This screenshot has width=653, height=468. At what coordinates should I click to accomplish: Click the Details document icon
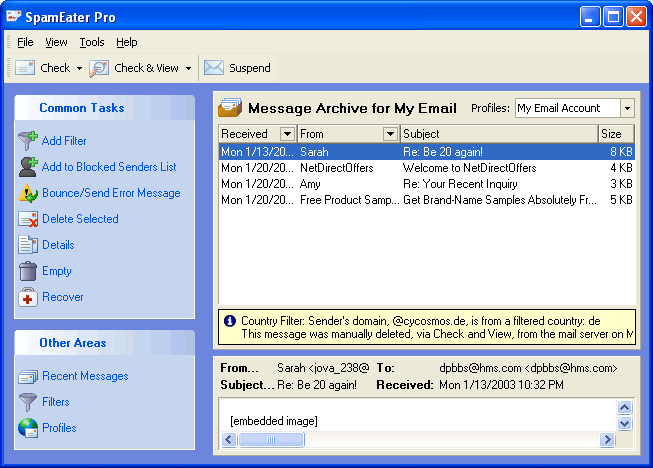tap(28, 245)
